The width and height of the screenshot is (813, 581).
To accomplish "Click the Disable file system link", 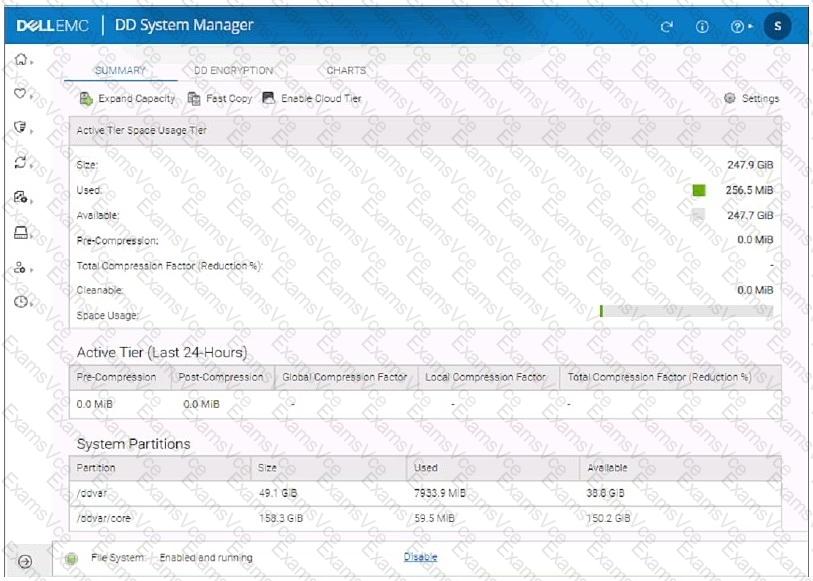I will click(x=420, y=557).
